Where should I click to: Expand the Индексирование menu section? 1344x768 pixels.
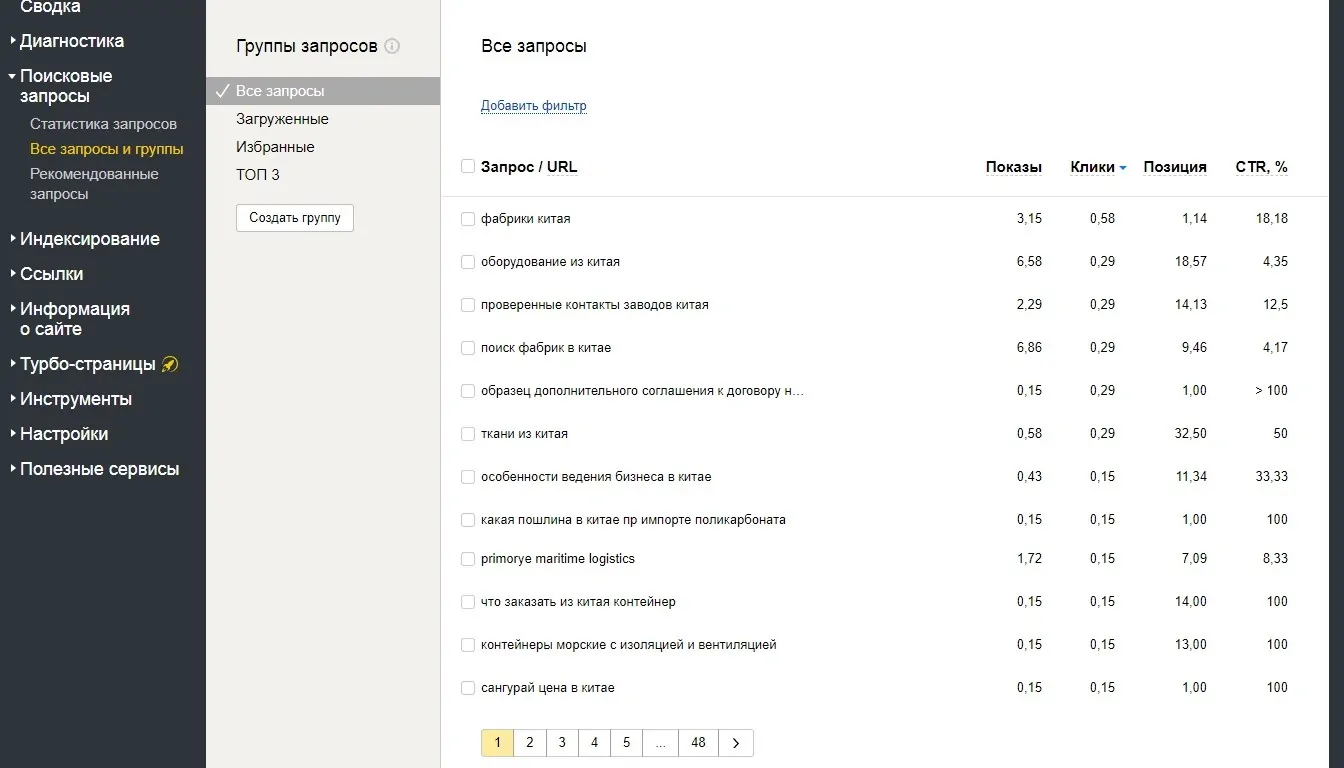(x=89, y=239)
